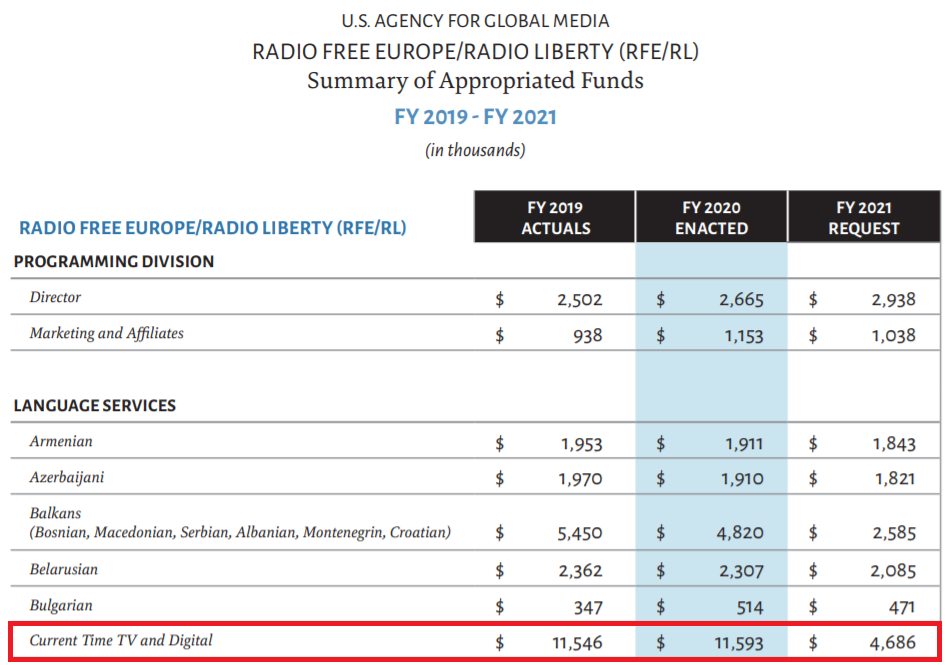
Task: Click the 'U.S. AGENCY FOR GLOBAL MEDIA' heading
Action: 475,21
